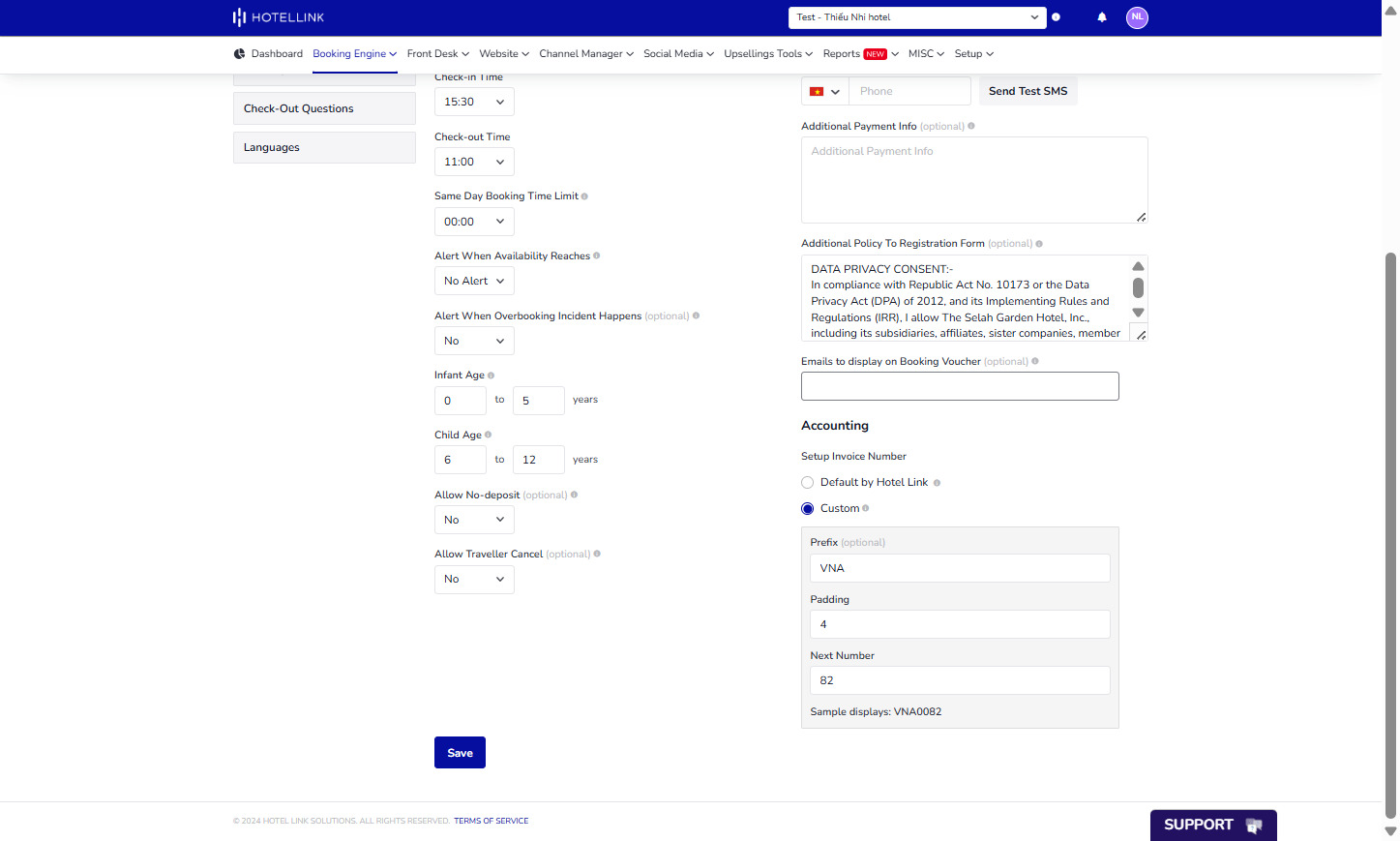Open the Check-in Time dropdown showing 15:30
The width and height of the screenshot is (1400, 841).
(474, 102)
